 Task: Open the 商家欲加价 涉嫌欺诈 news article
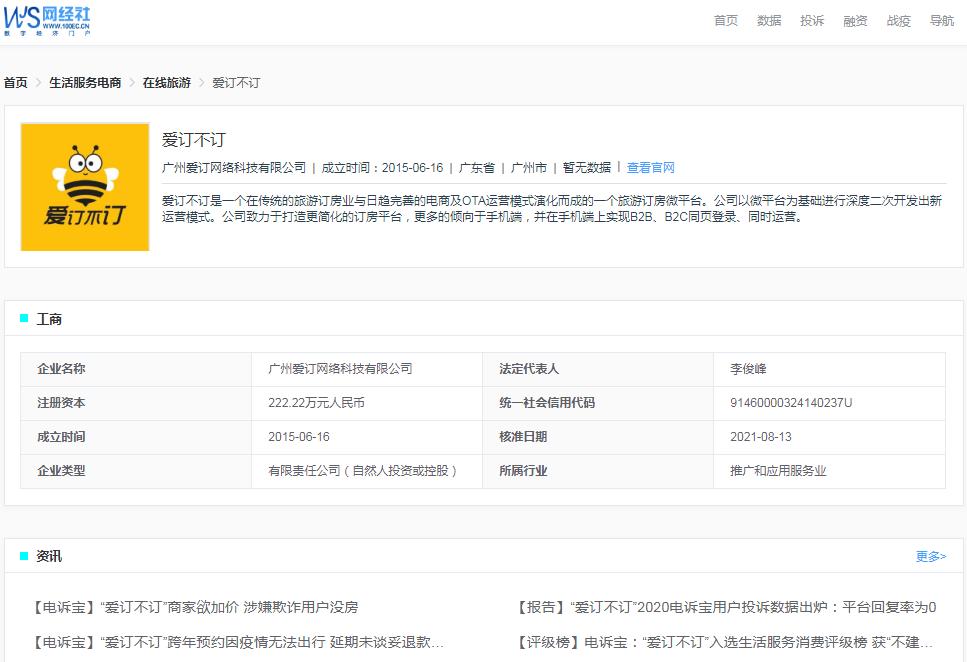point(197,605)
